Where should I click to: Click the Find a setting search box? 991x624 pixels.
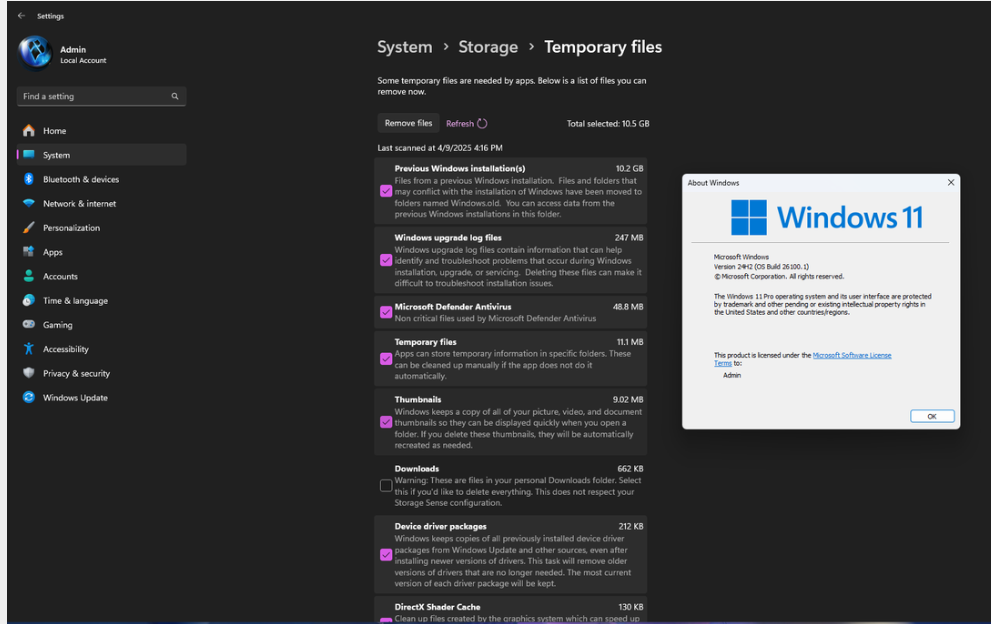click(x=102, y=96)
